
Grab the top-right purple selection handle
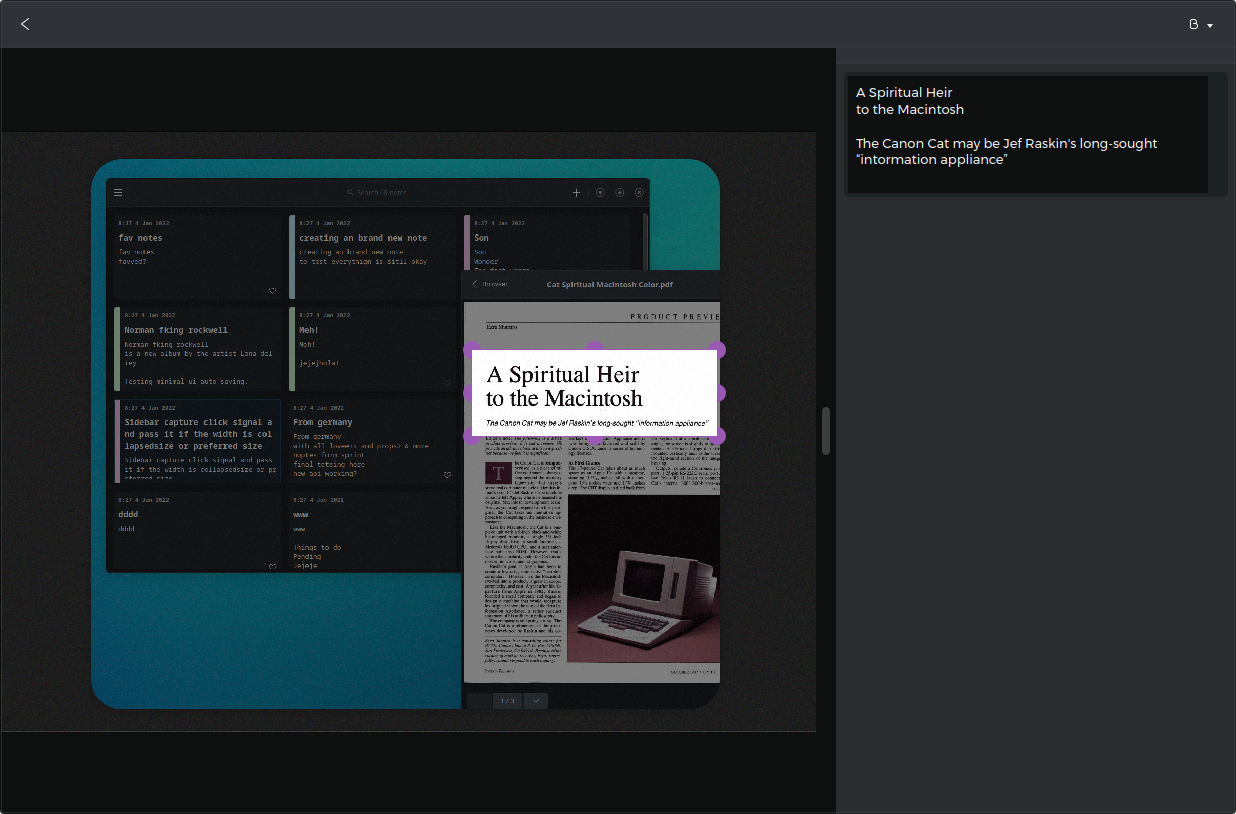[x=717, y=350]
